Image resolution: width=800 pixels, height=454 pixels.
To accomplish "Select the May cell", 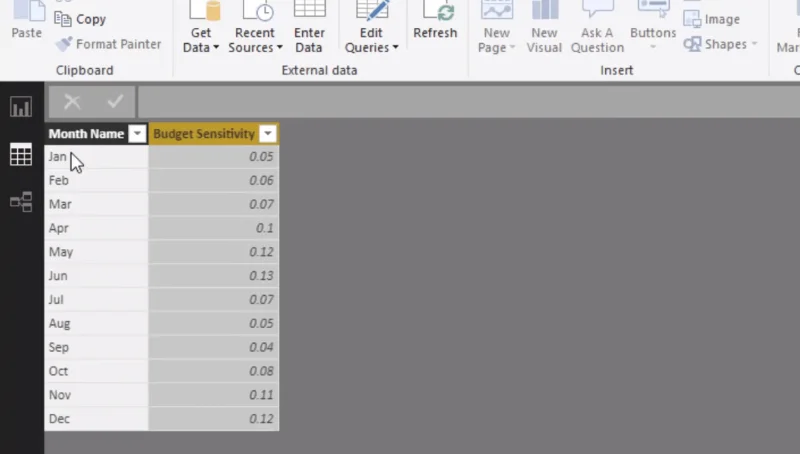I will point(96,251).
